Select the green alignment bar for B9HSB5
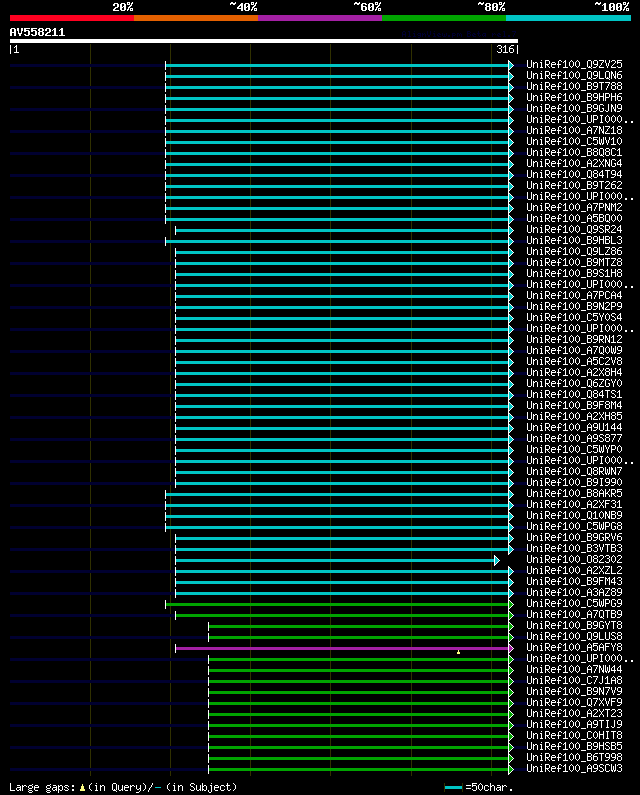Screen dimensions: 640x795 (359, 748)
